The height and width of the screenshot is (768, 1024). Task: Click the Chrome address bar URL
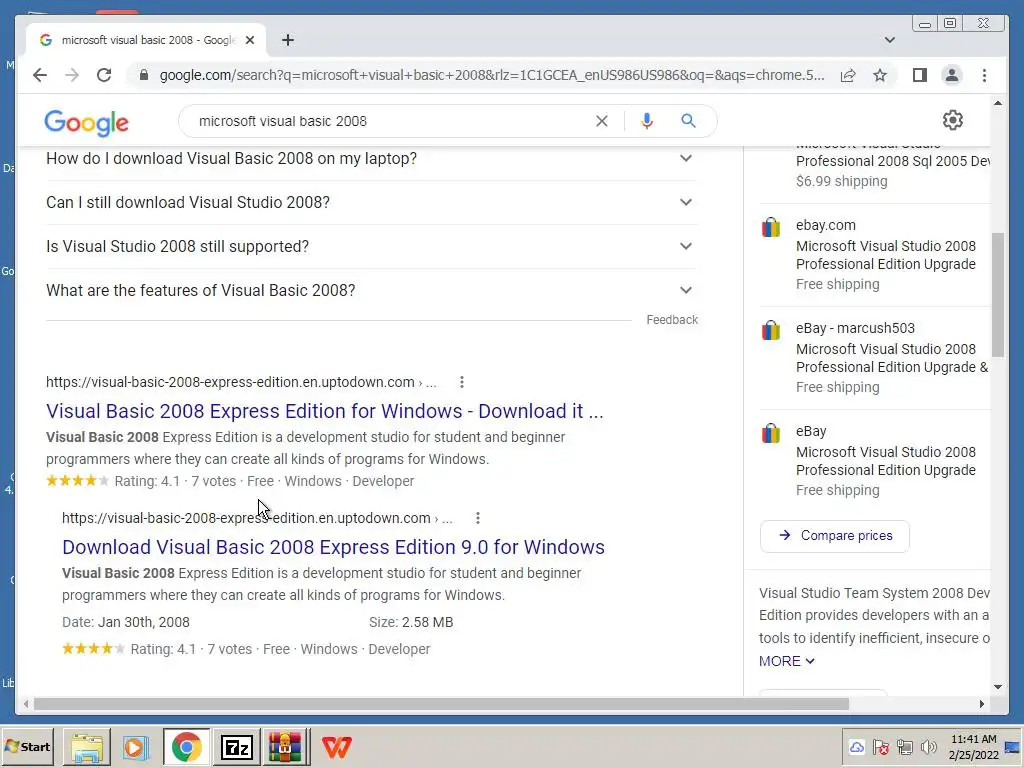[492, 75]
